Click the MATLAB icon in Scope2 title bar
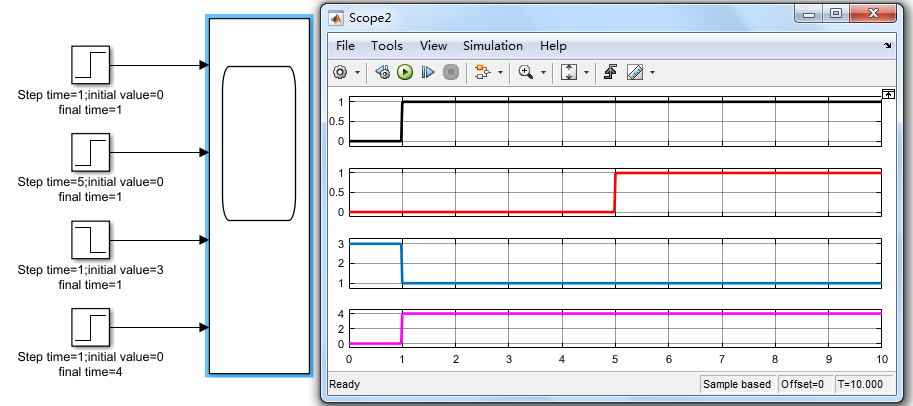 pos(337,17)
